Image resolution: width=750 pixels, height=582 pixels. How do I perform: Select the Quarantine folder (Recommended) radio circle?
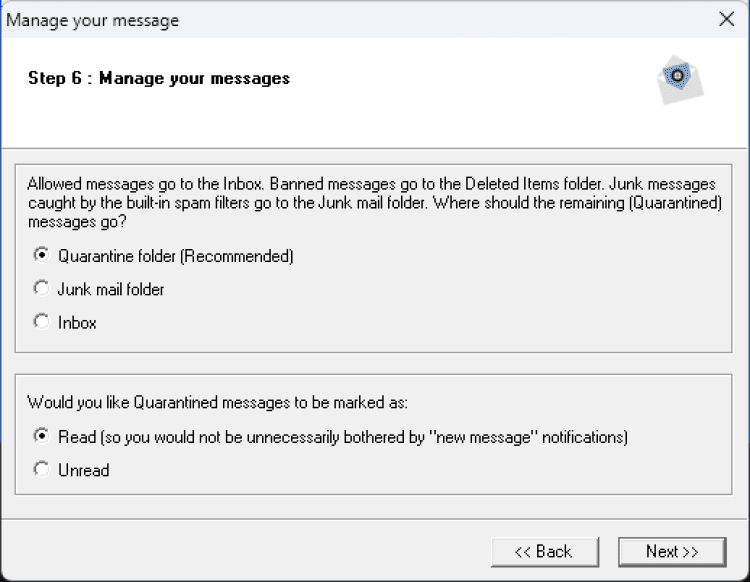[41, 255]
